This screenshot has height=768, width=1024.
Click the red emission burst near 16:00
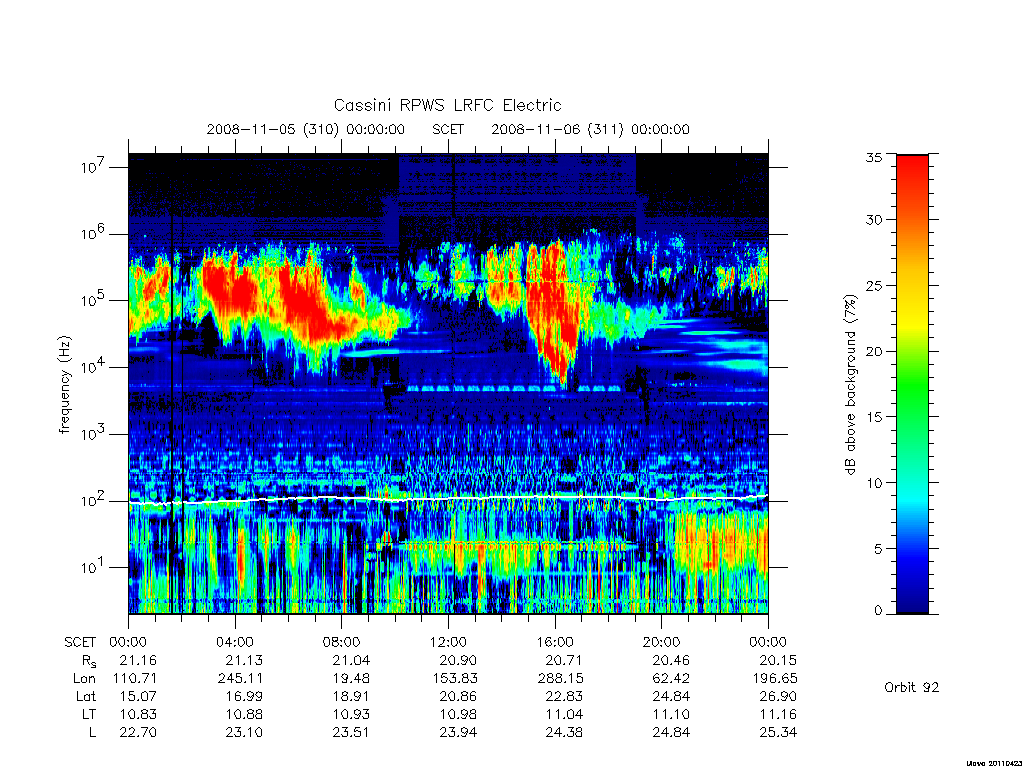(554, 307)
